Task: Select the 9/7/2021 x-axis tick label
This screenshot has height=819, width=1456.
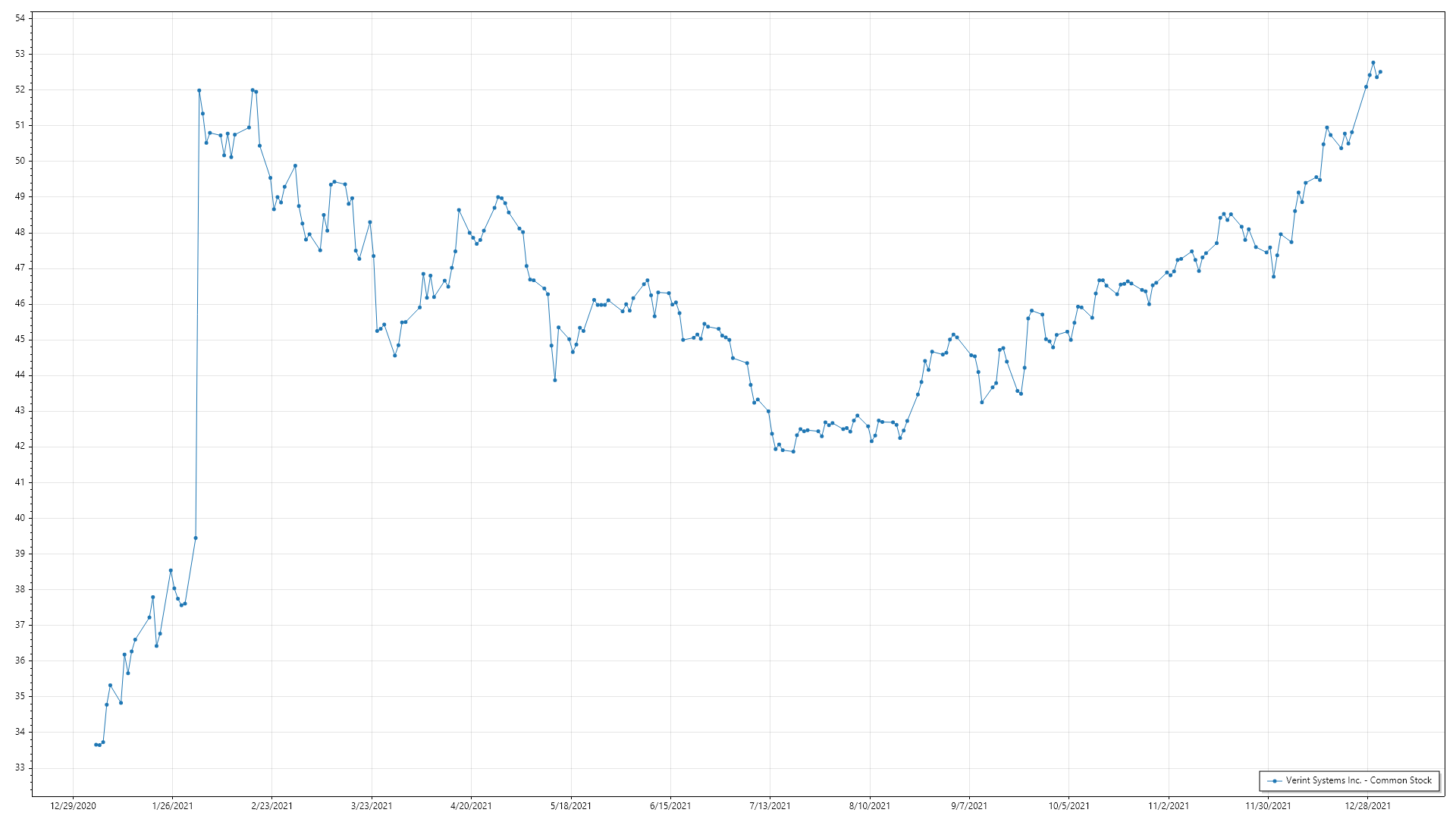Action: point(969,805)
